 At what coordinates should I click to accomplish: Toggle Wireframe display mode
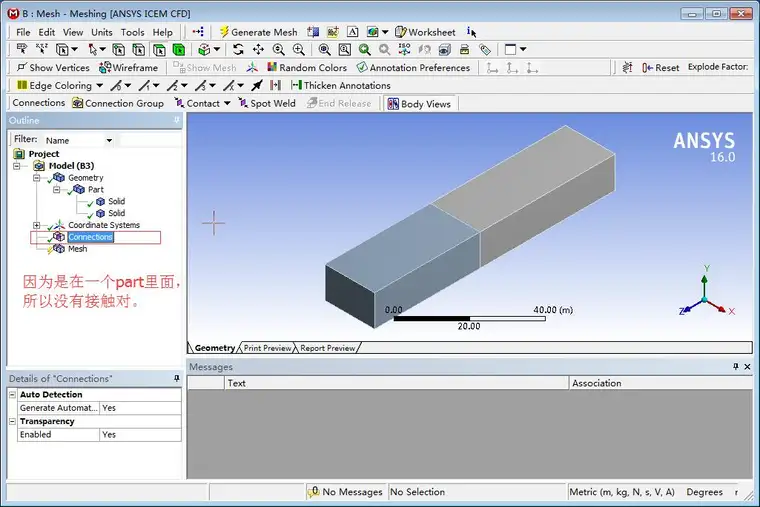click(x=128, y=68)
